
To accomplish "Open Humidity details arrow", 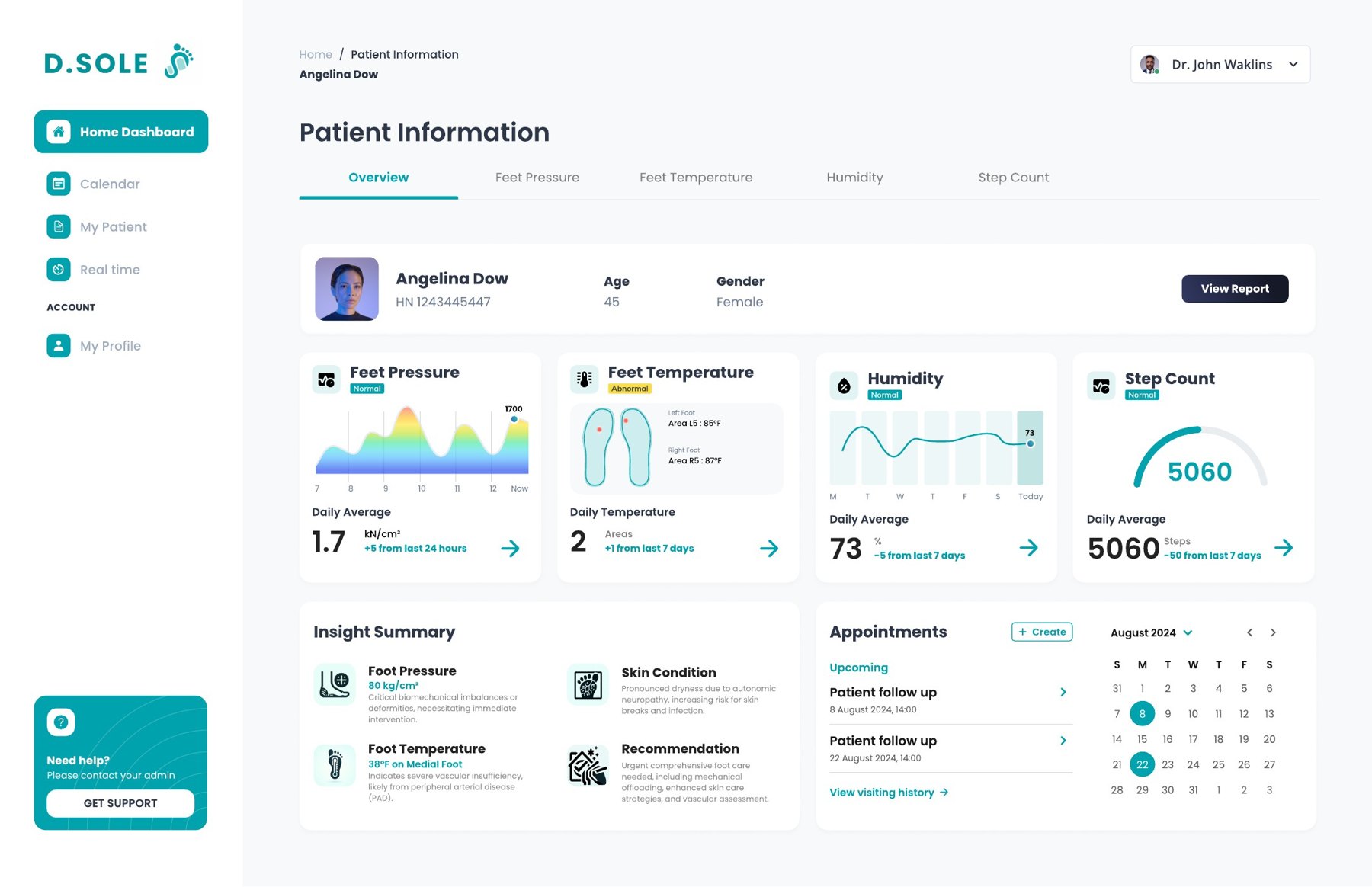I will tap(1028, 547).
